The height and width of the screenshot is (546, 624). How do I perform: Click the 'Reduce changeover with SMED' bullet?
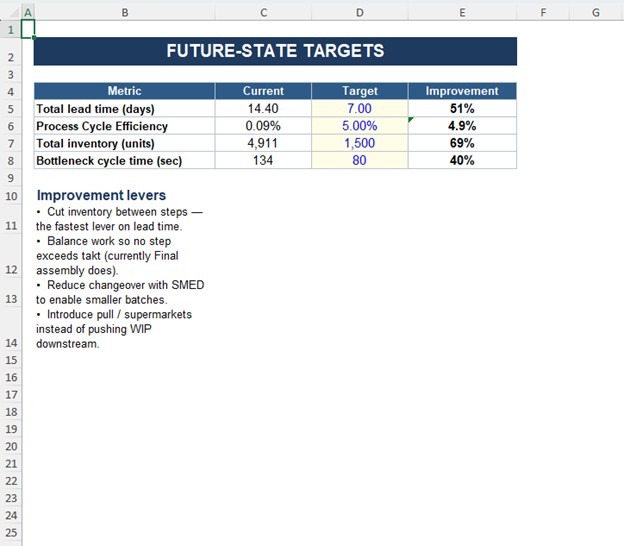(x=120, y=292)
